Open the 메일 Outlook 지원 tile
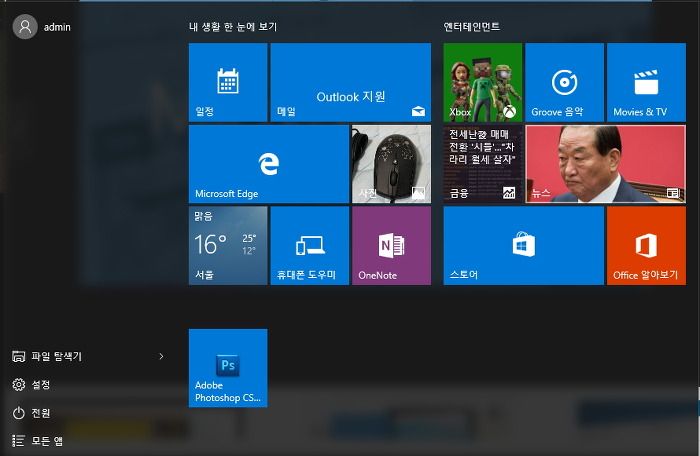This screenshot has width=700, height=456. click(x=350, y=82)
